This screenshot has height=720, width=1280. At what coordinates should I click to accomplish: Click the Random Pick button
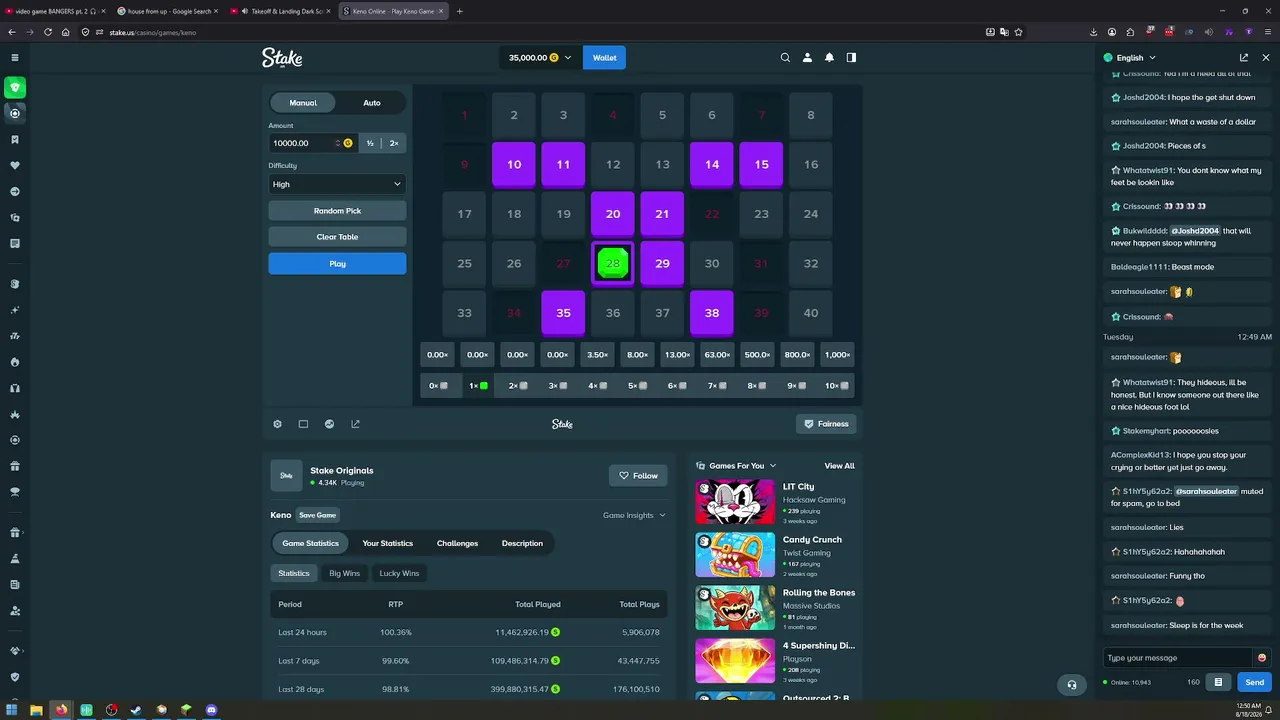click(337, 211)
